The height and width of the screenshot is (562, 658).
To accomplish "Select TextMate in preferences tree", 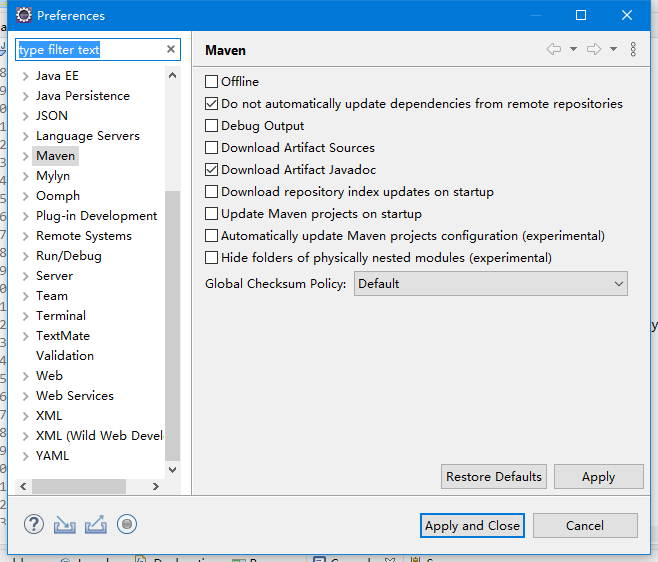I will click(x=63, y=336).
